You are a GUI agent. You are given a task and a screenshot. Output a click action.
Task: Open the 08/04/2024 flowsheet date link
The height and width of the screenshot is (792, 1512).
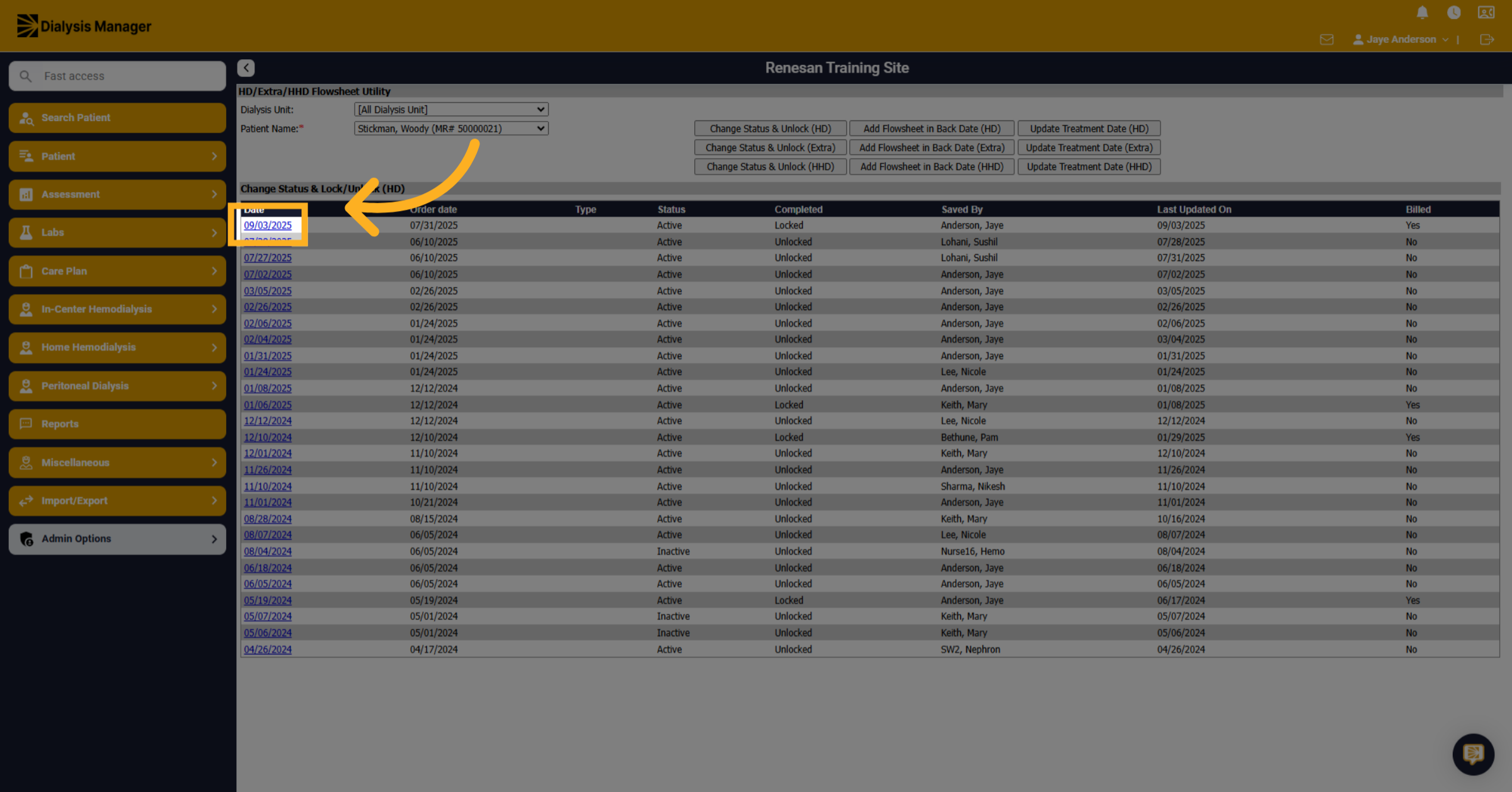[x=268, y=551]
